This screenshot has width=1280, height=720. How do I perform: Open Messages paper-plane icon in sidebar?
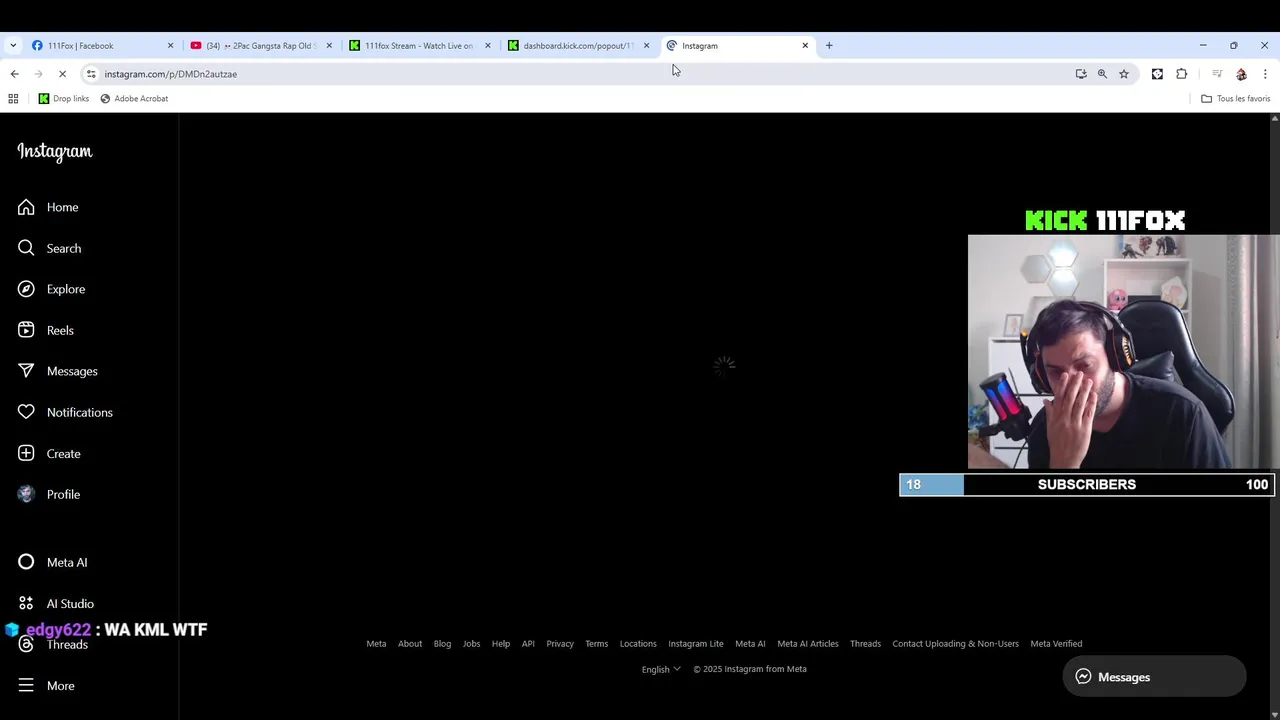click(26, 371)
